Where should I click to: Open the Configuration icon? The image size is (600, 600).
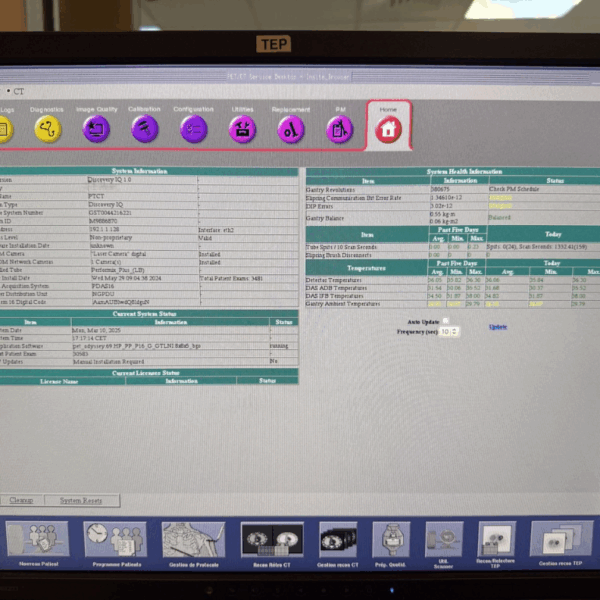click(194, 129)
